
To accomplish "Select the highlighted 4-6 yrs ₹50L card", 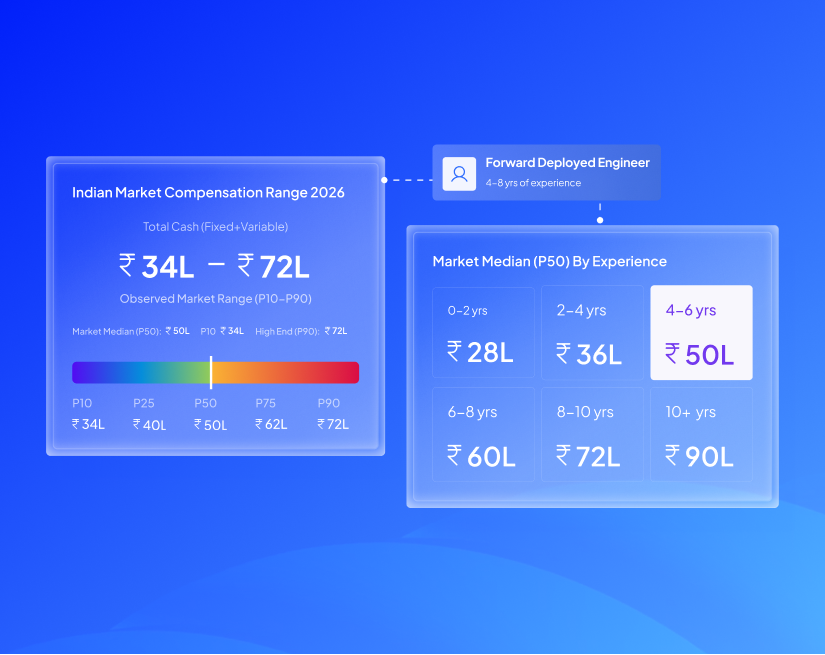I will click(x=701, y=332).
